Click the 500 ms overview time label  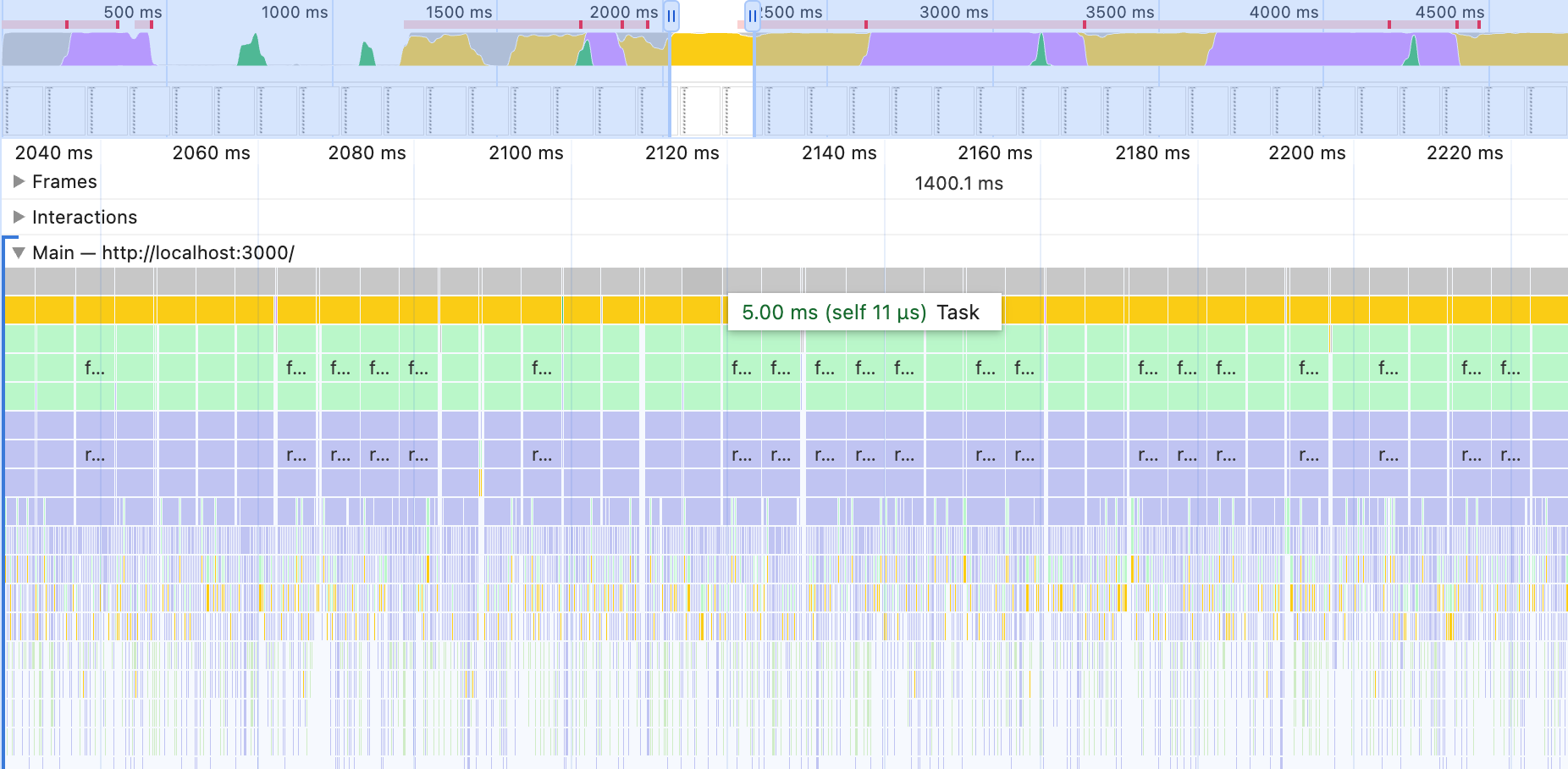point(132,12)
